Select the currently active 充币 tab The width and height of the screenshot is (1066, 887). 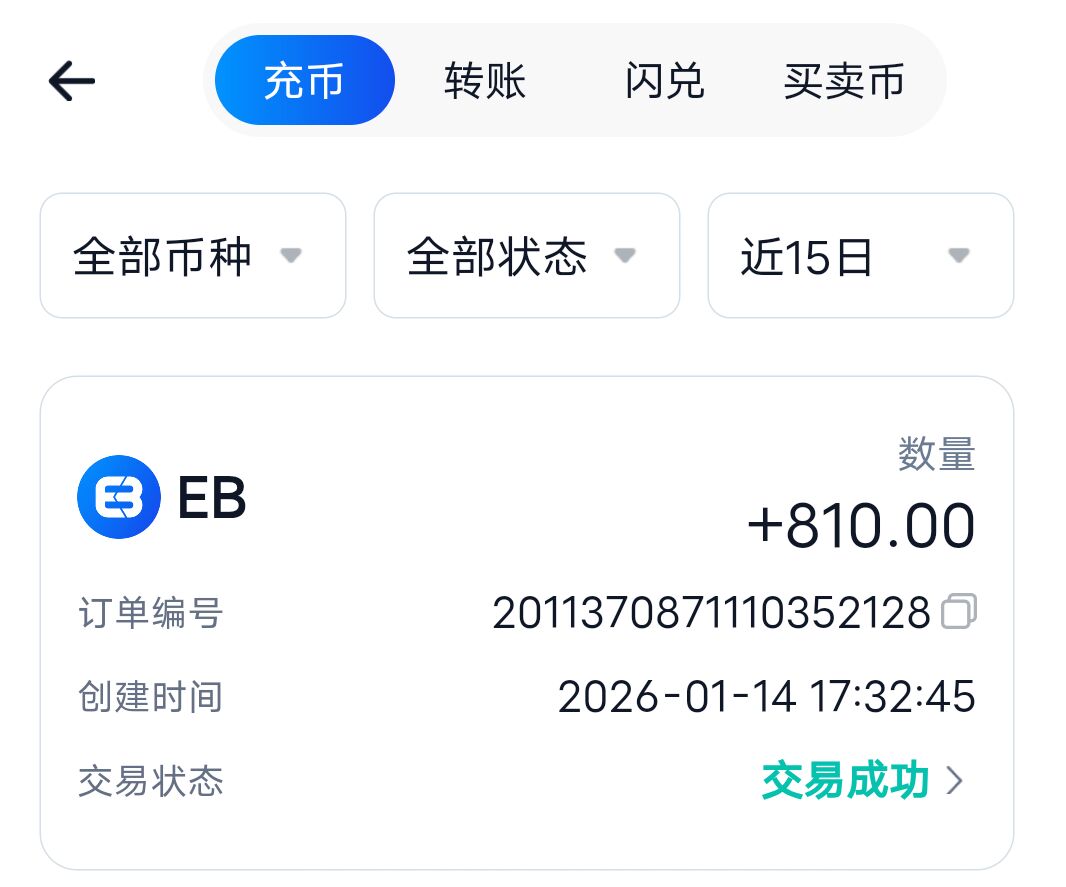click(303, 80)
